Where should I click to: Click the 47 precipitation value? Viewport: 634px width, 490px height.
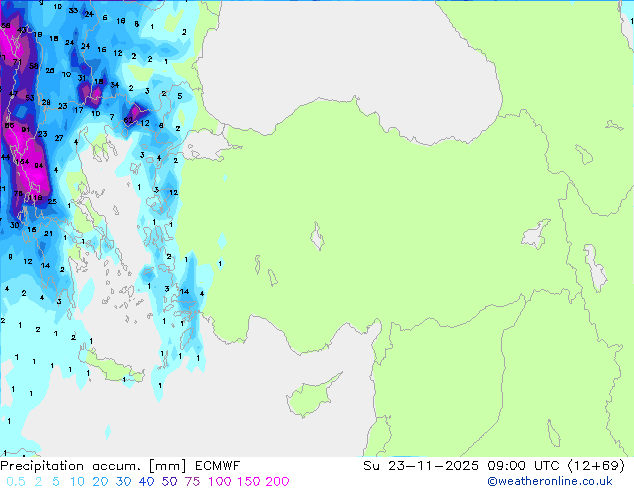(13, 94)
